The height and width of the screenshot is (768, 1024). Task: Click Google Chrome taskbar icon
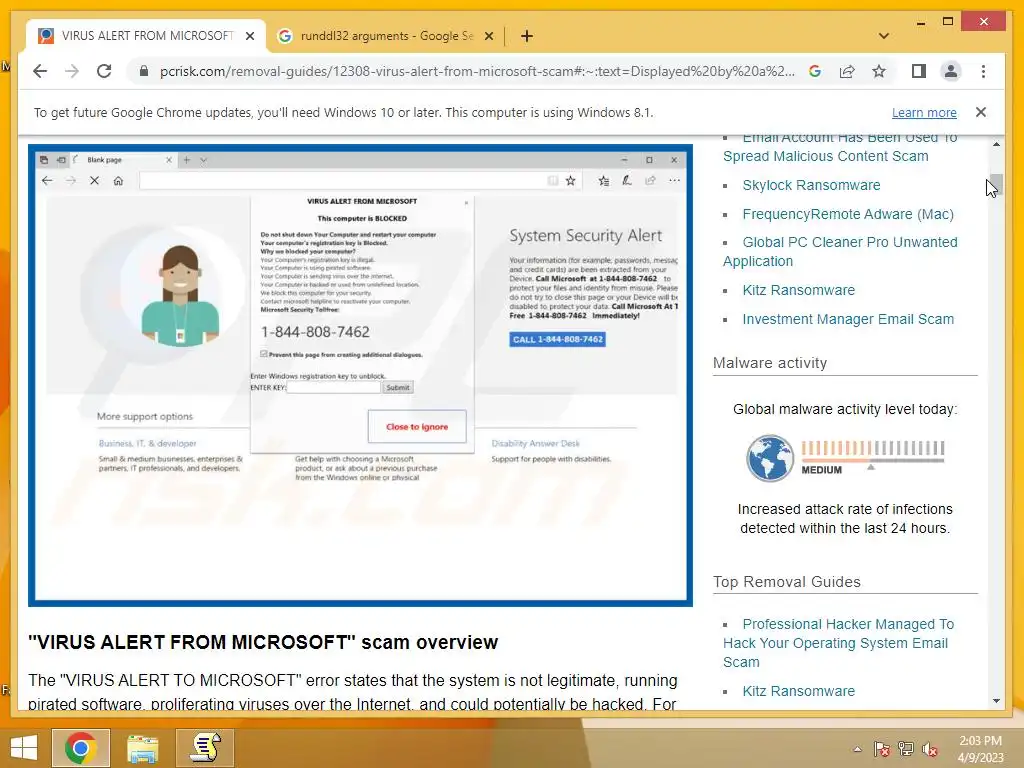coord(81,748)
